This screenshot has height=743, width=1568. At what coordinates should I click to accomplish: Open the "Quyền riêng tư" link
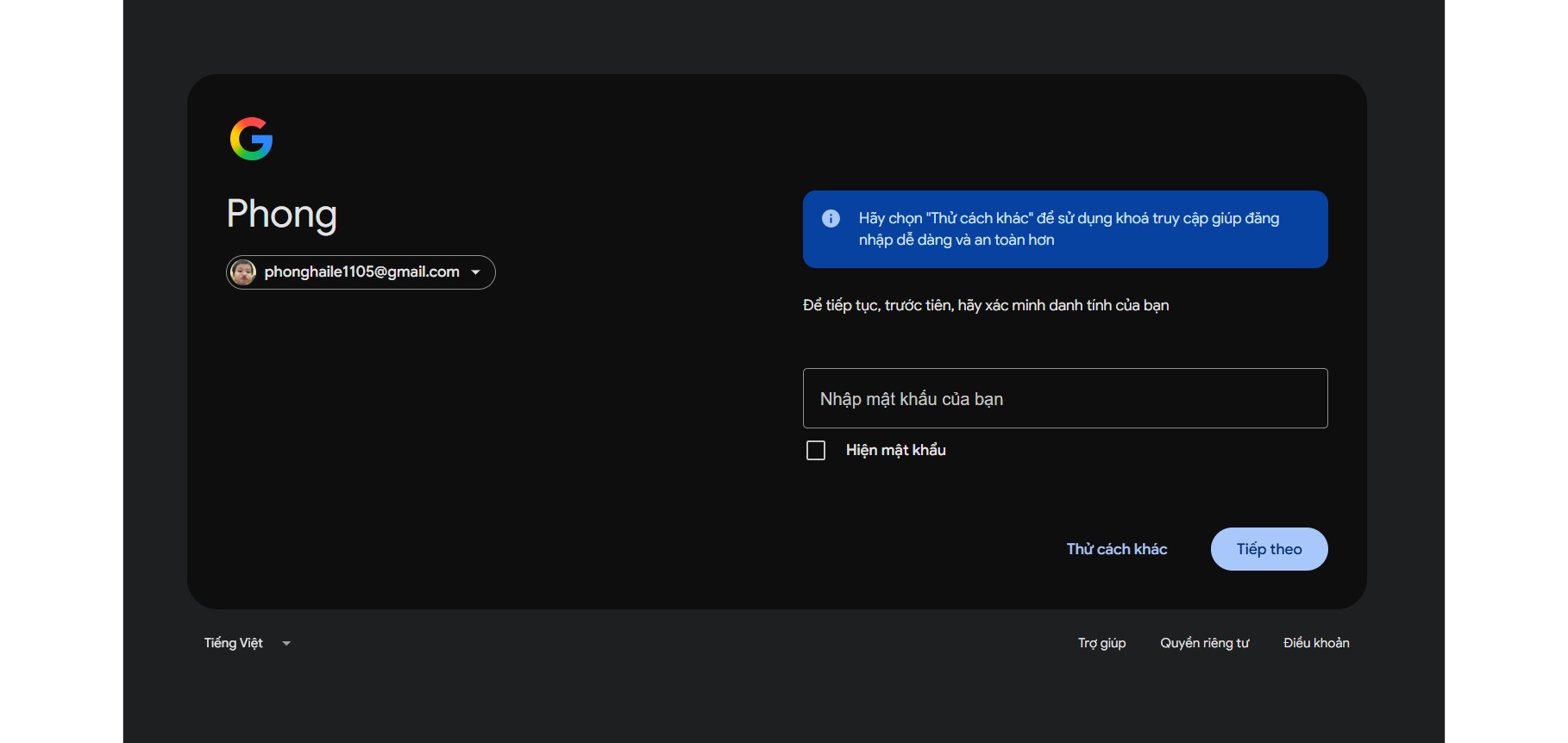pyautogui.click(x=1204, y=643)
